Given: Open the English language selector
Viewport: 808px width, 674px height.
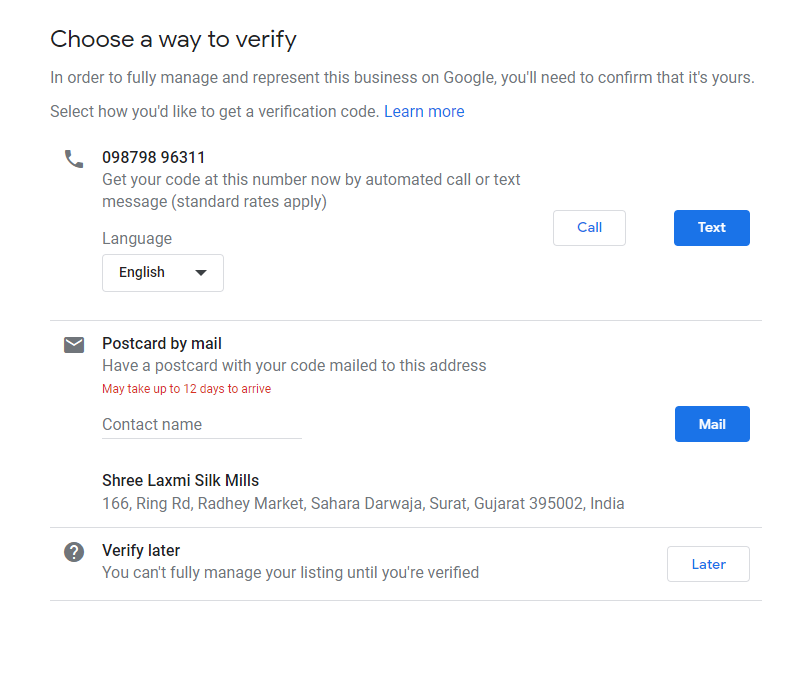Looking at the screenshot, I should click(x=162, y=273).
